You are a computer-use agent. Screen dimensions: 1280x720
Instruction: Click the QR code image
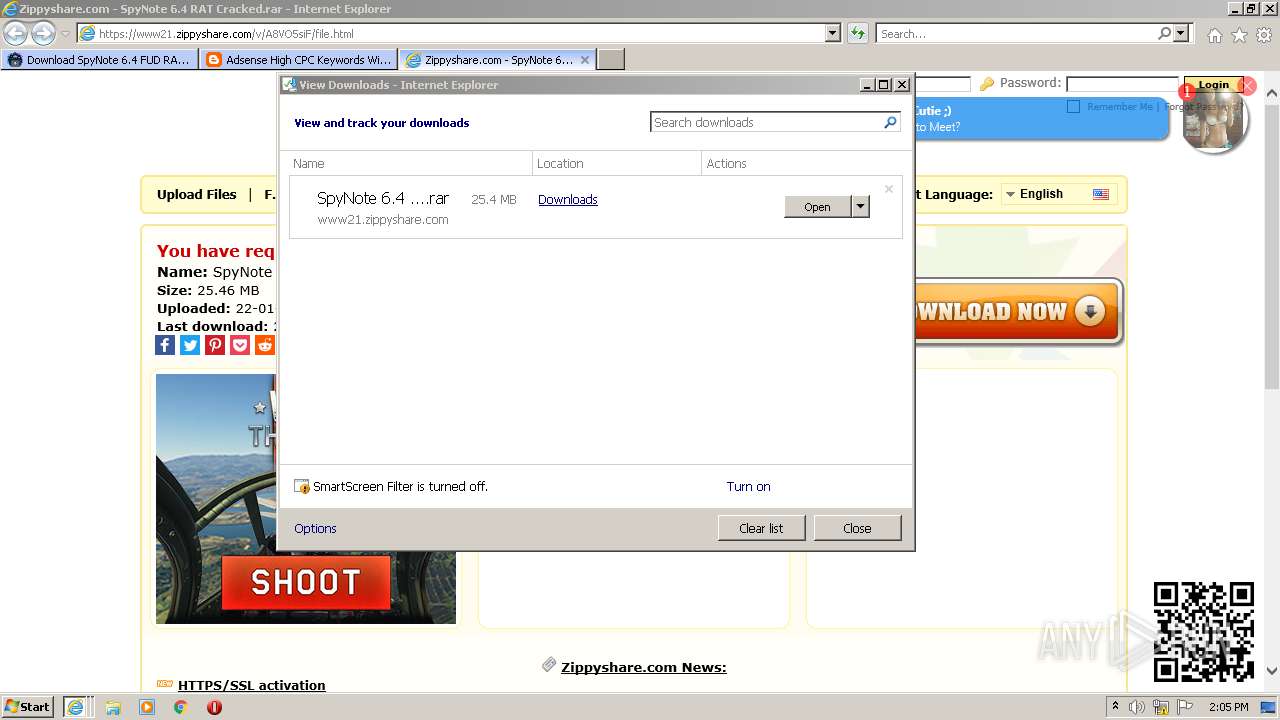point(1204,632)
